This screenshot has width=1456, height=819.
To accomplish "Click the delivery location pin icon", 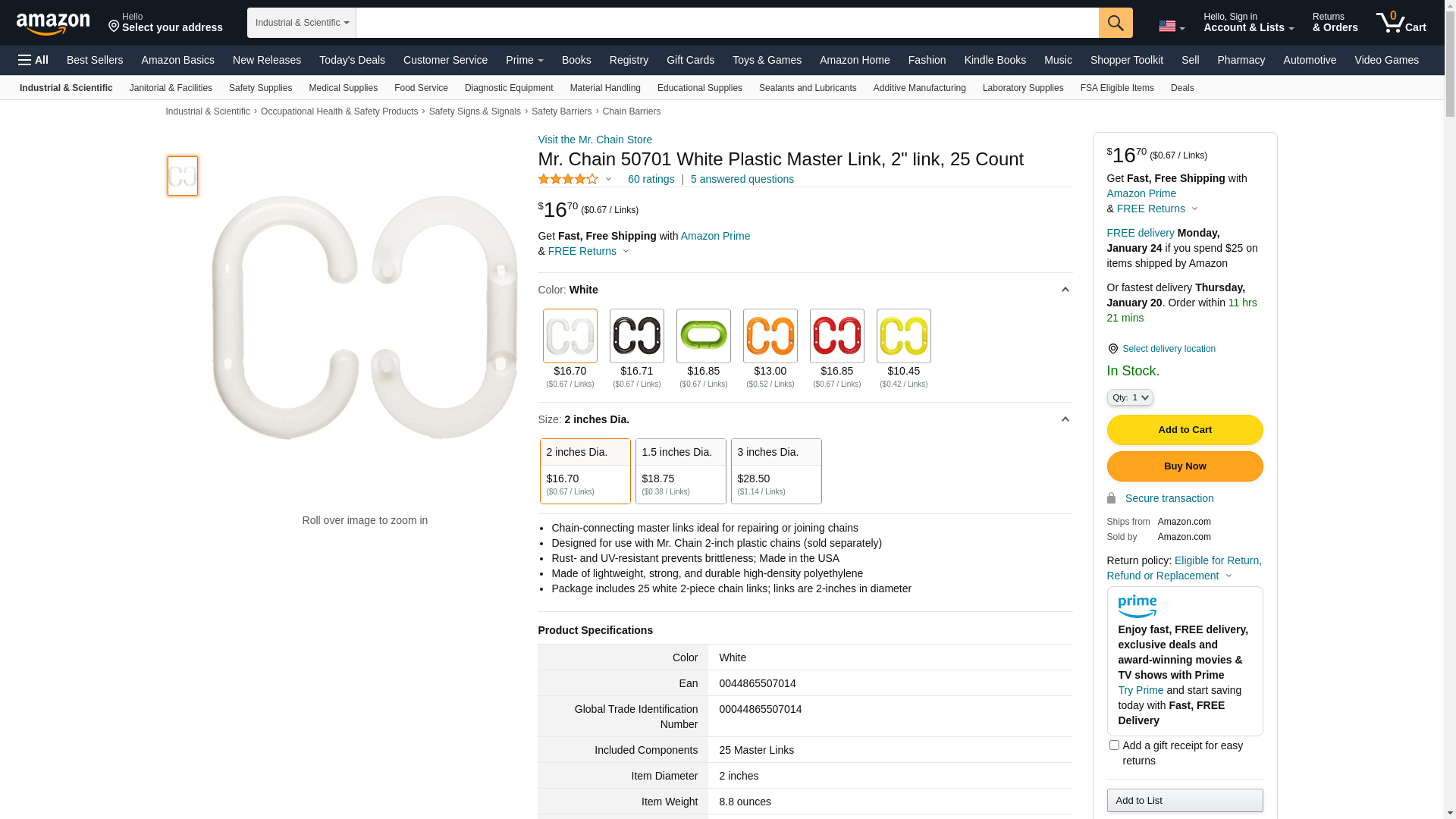I will pyautogui.click(x=1112, y=349).
